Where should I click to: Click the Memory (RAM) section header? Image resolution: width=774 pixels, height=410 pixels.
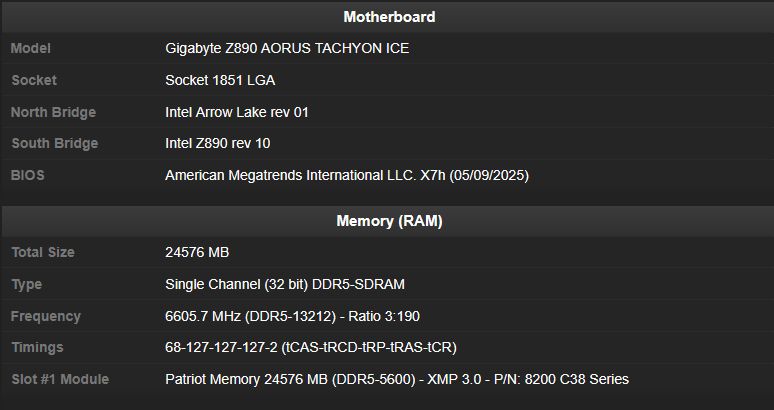389,221
